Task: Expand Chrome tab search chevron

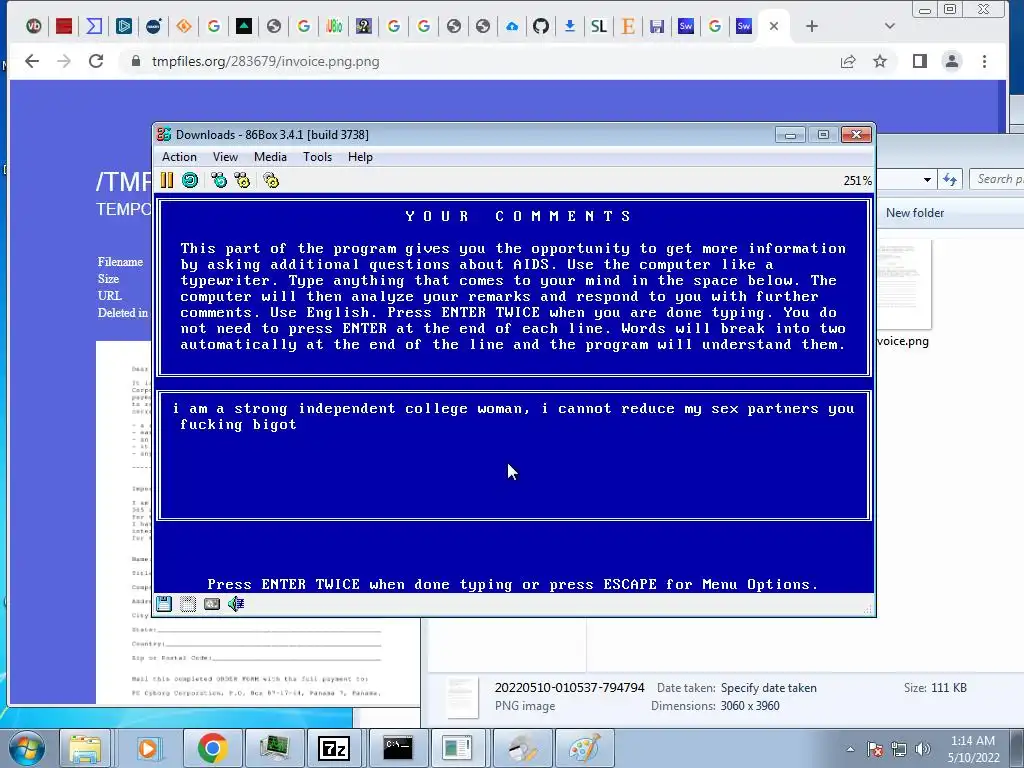Action: (889, 26)
